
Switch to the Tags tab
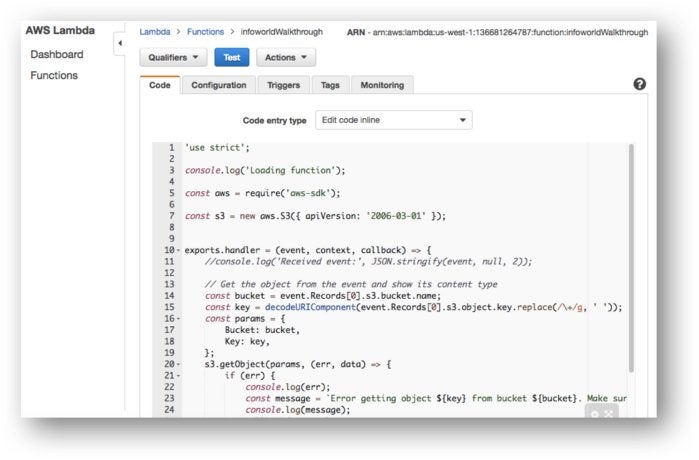click(330, 85)
